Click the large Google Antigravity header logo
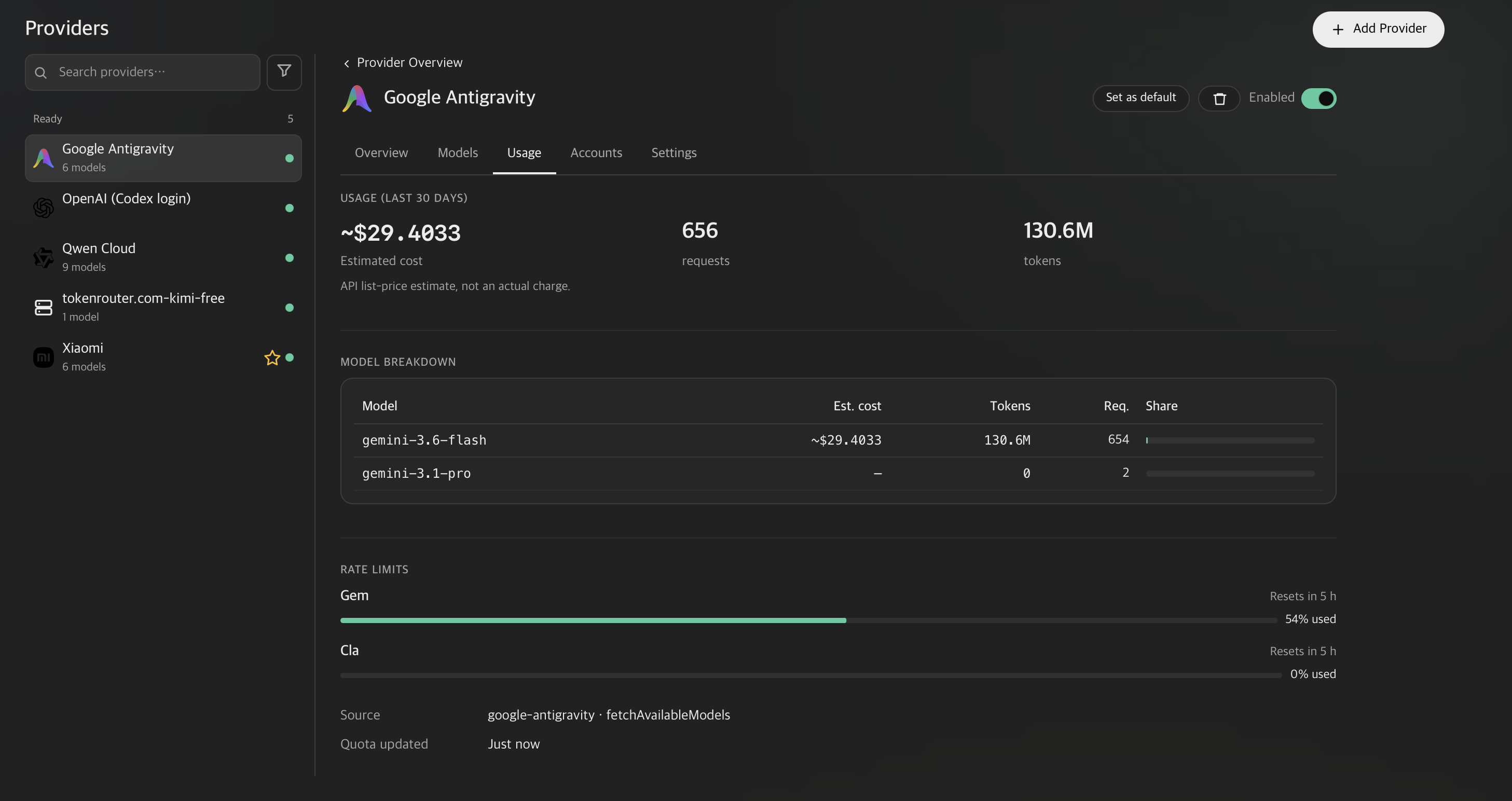Image resolution: width=1512 pixels, height=801 pixels. pos(357,98)
